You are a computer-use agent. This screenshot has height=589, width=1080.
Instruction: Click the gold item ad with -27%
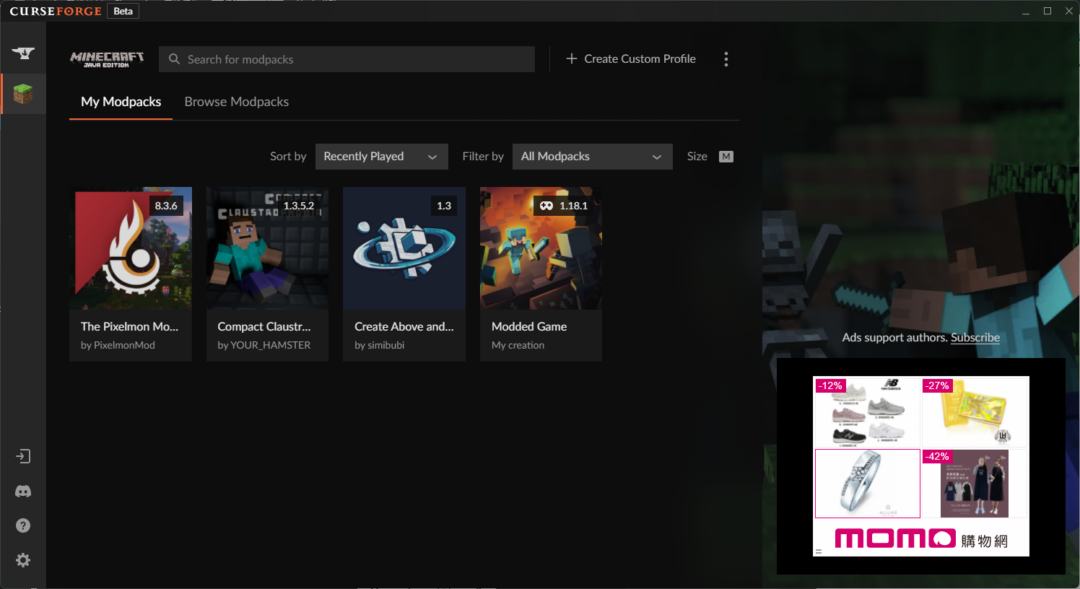pos(975,411)
